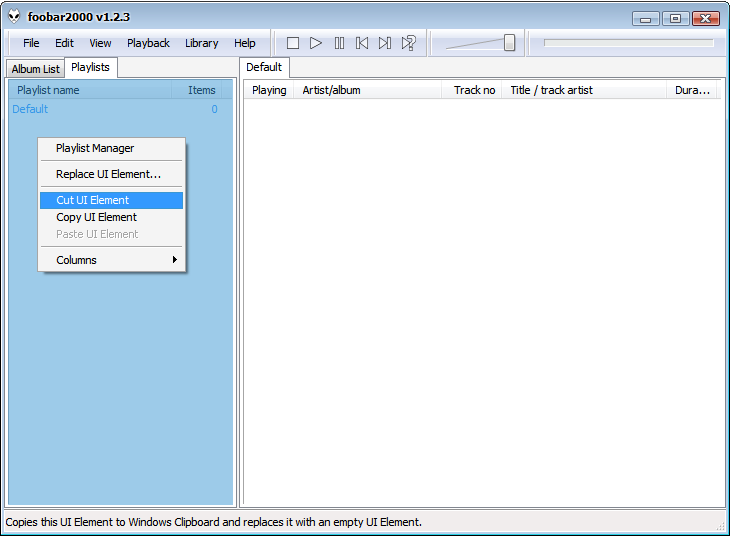Image resolution: width=730 pixels, height=536 pixels.
Task: Open the Library menu
Action: tap(202, 43)
